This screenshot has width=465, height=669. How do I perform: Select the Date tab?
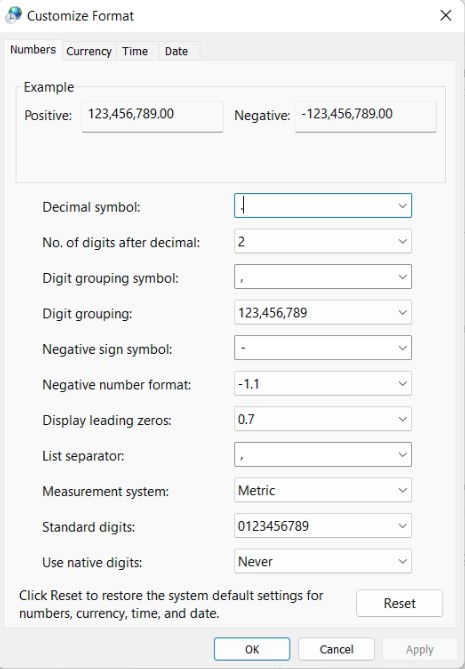pos(176,51)
